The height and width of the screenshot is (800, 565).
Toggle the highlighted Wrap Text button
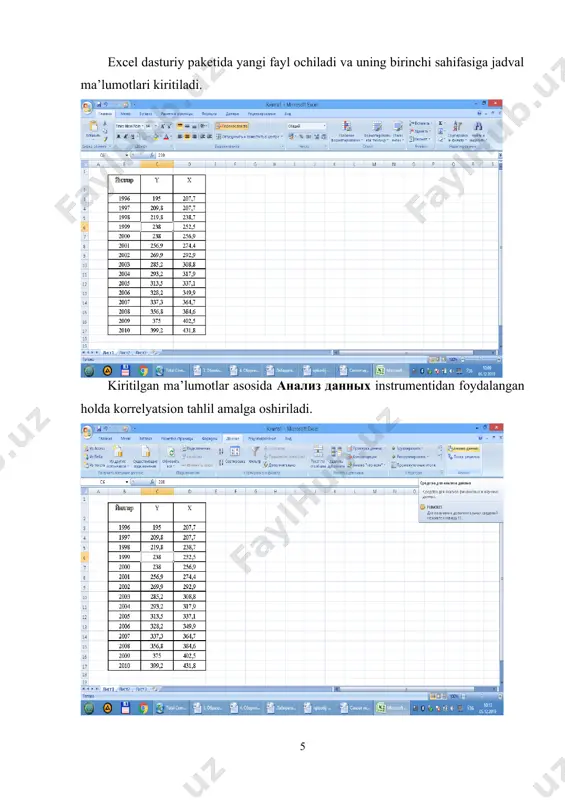pyautogui.click(x=232, y=126)
